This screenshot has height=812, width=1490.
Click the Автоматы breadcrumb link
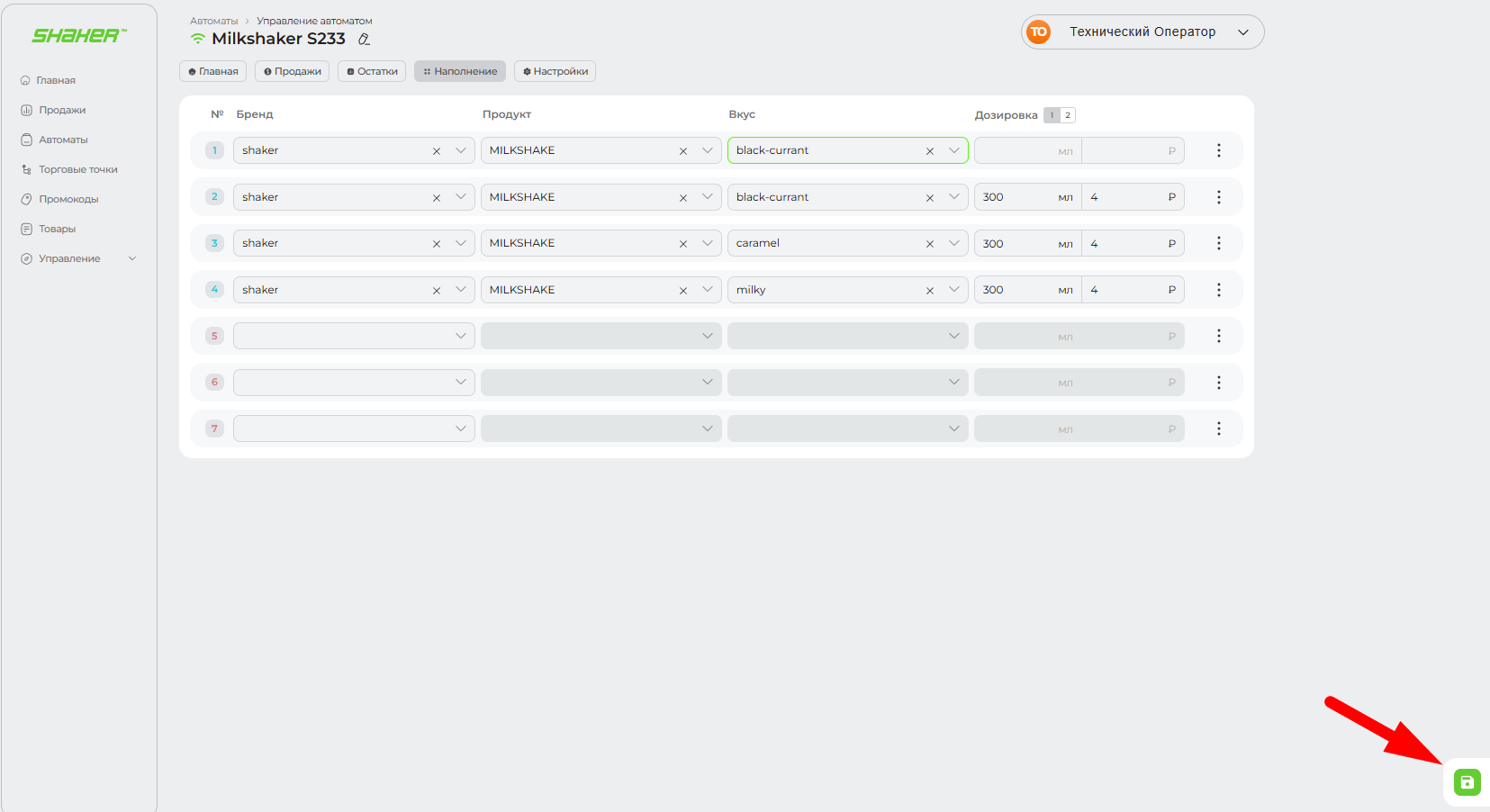pyautogui.click(x=213, y=21)
